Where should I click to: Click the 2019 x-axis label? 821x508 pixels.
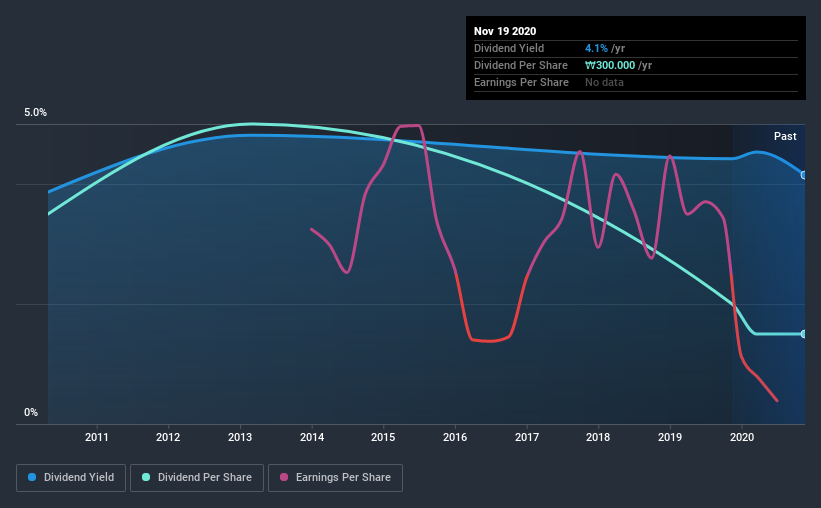(670, 437)
